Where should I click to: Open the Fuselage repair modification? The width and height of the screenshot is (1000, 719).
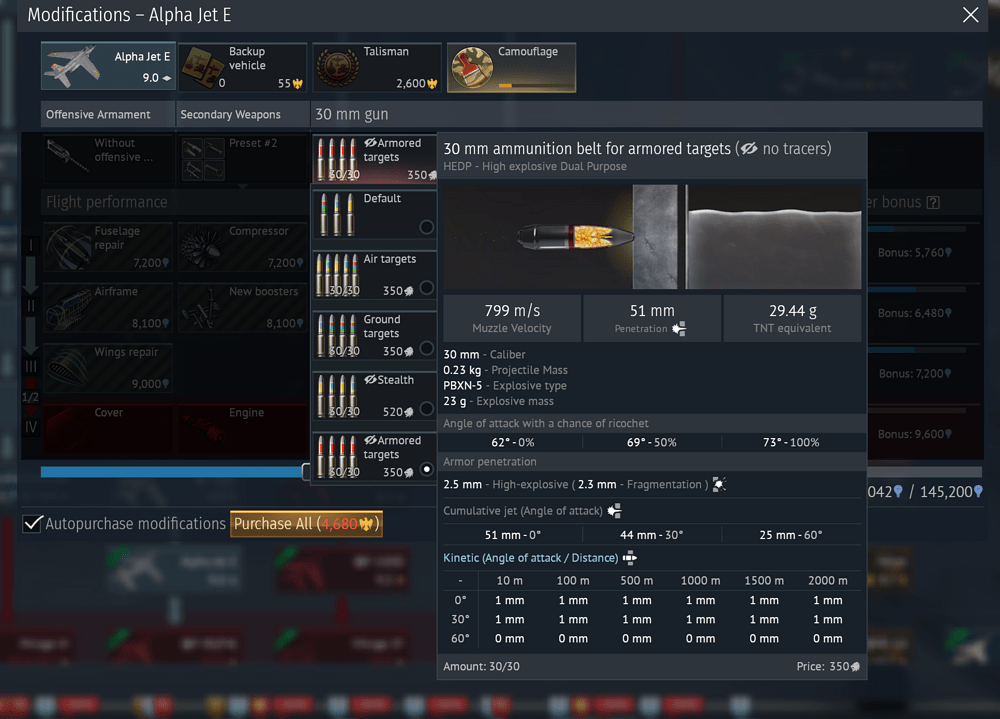[x=108, y=246]
